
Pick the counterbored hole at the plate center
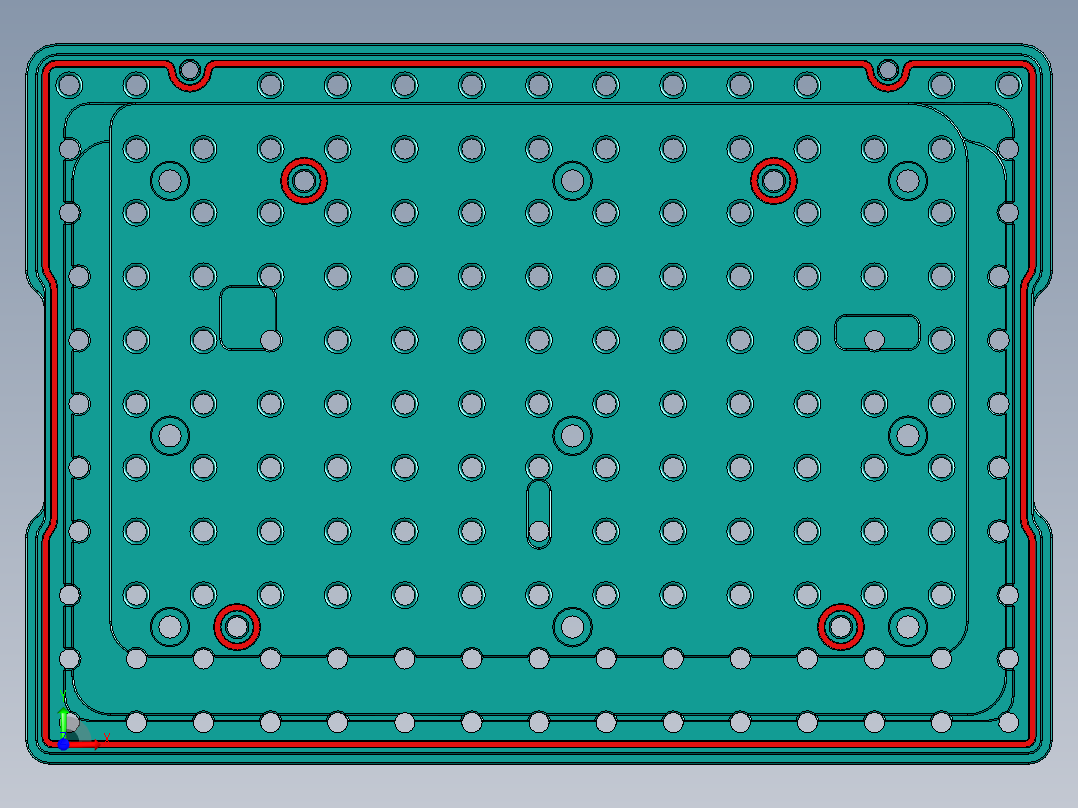tap(573, 435)
